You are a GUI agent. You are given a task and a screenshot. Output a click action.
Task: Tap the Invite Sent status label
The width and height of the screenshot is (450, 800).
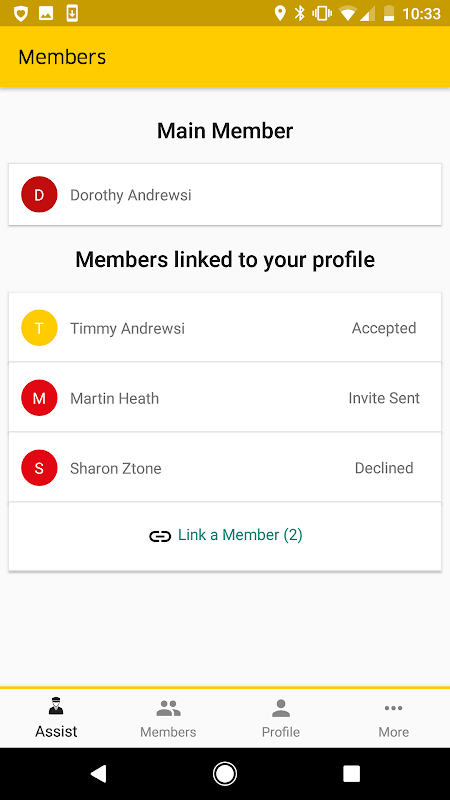(384, 398)
